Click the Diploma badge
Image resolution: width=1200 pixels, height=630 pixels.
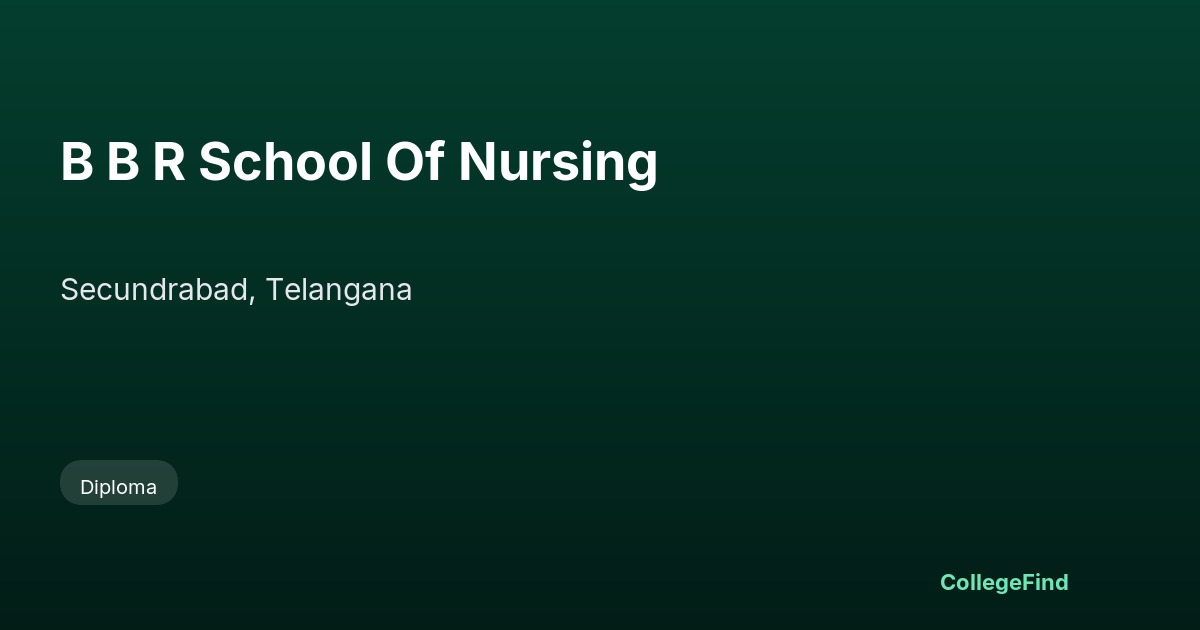click(119, 483)
